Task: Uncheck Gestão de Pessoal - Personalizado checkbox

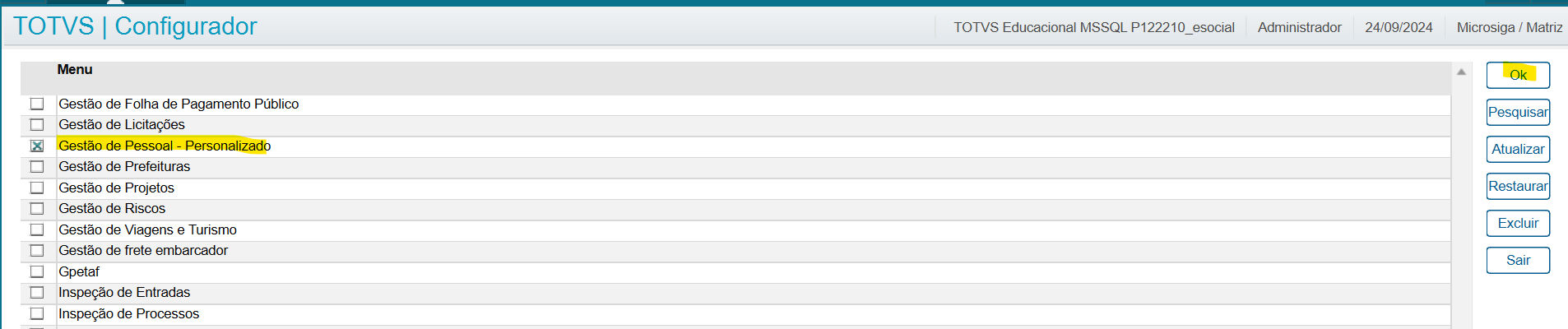Action: point(37,146)
